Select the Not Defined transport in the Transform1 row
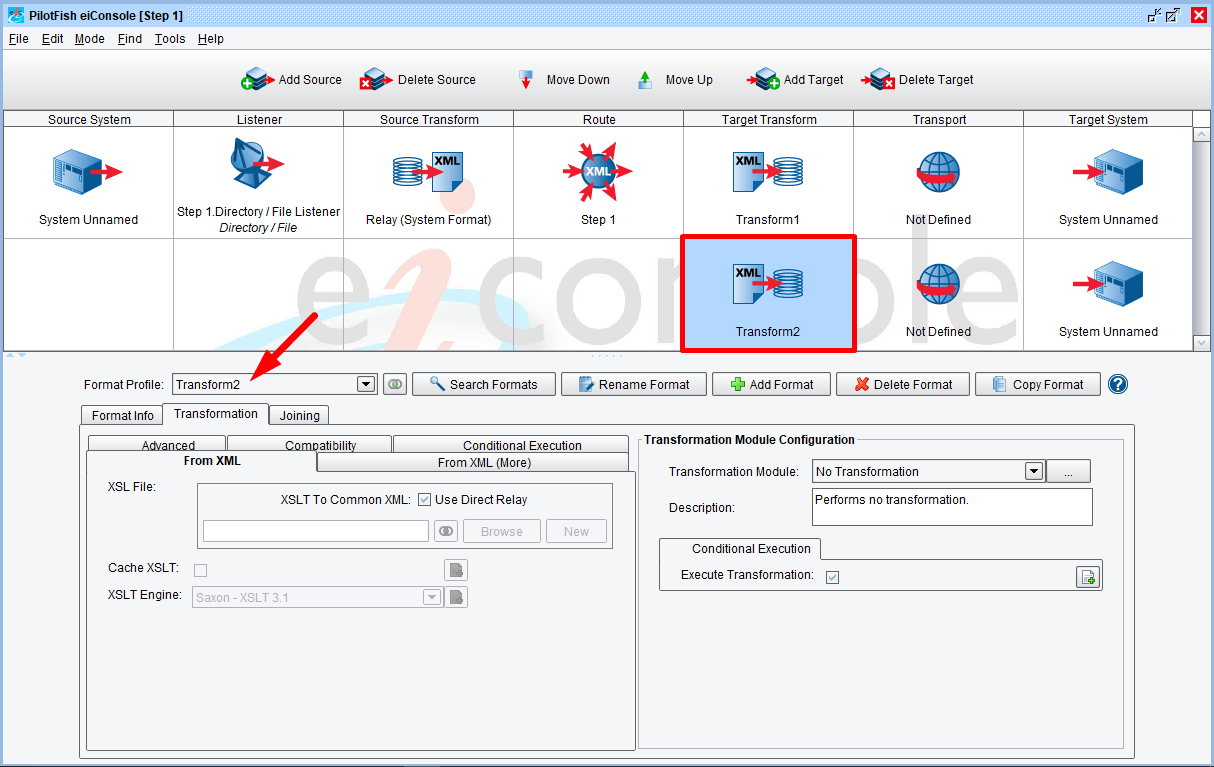 (938, 173)
